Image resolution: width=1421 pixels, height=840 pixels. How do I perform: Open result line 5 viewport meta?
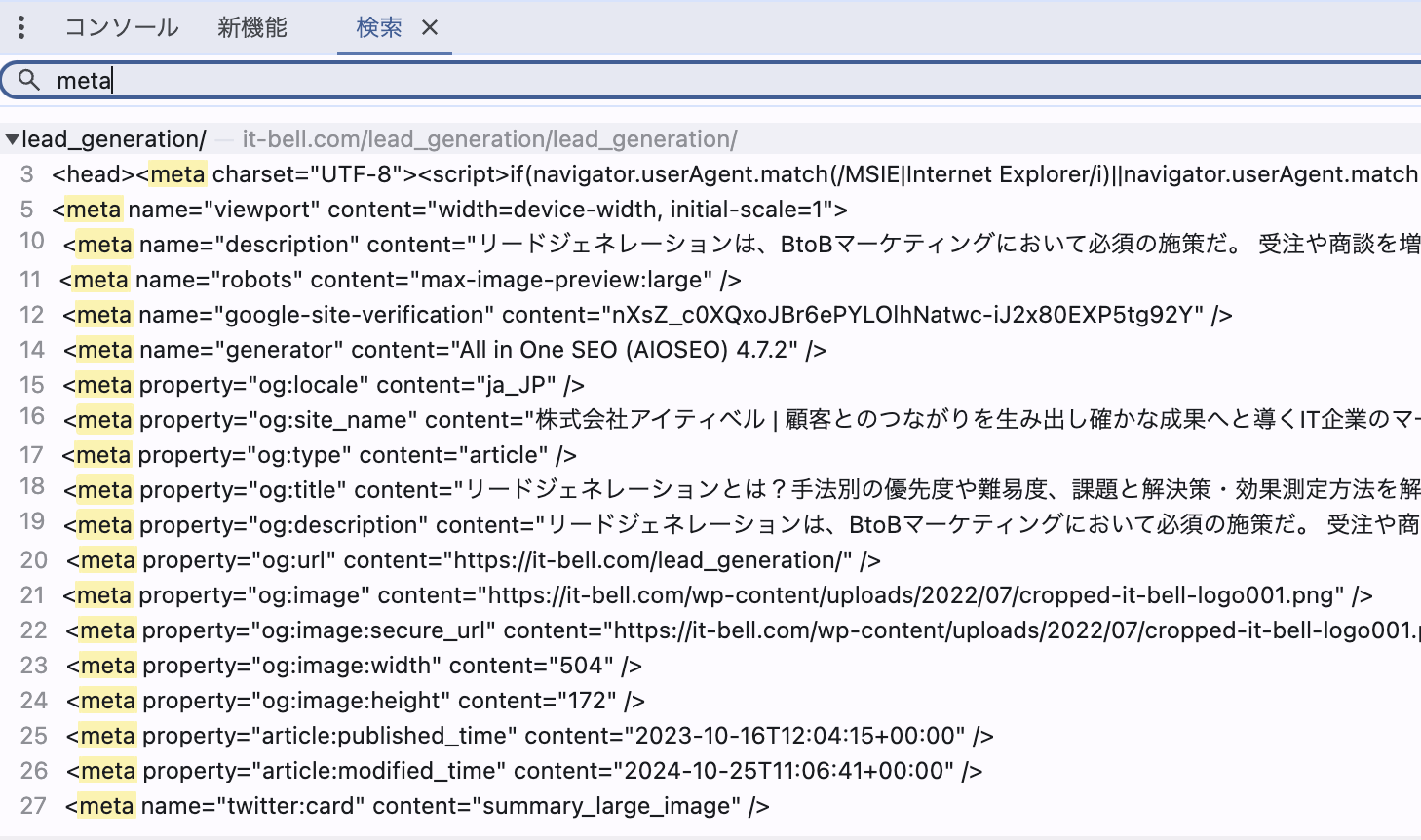click(710, 210)
